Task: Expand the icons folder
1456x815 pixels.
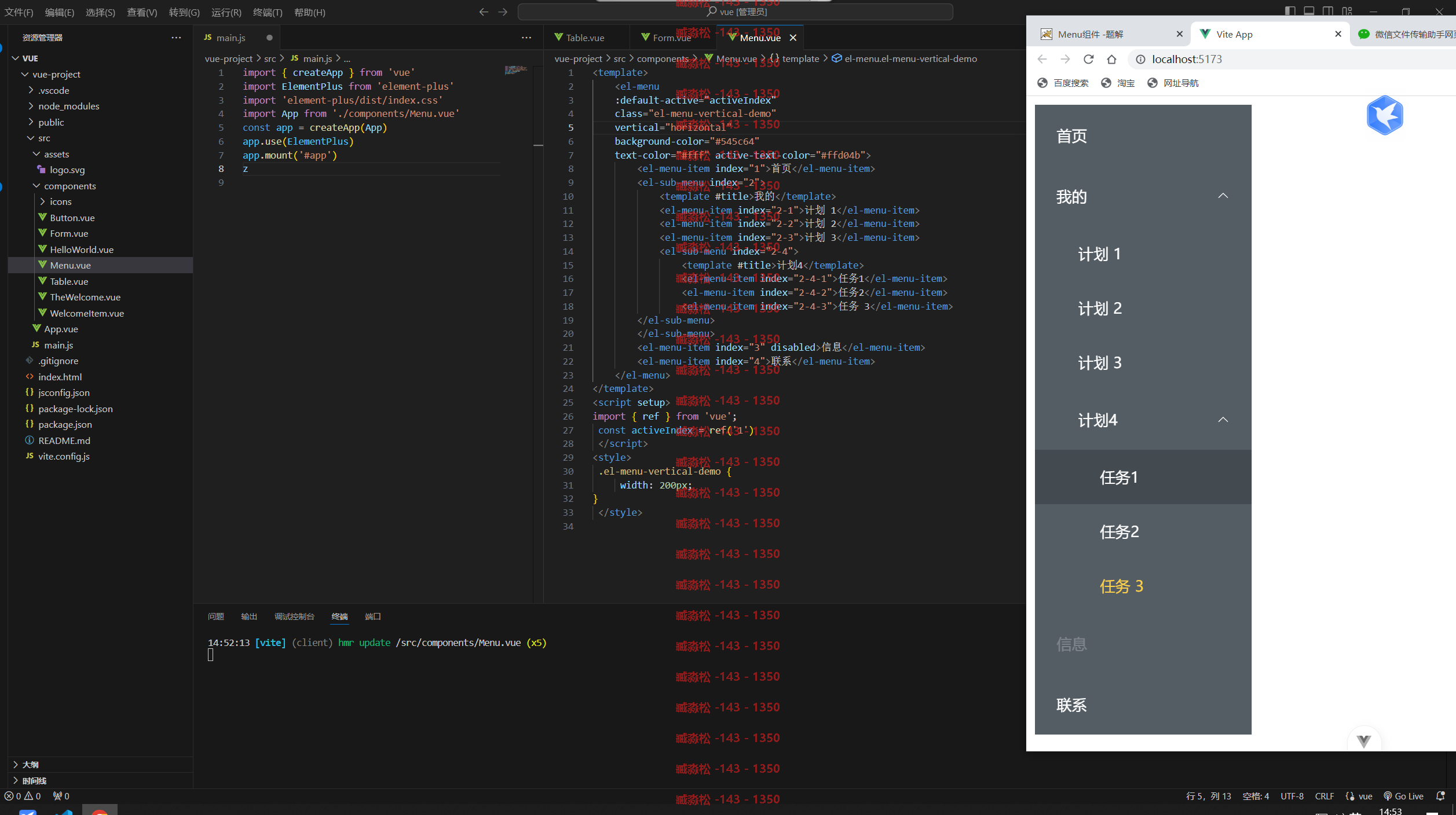Action: [x=42, y=201]
